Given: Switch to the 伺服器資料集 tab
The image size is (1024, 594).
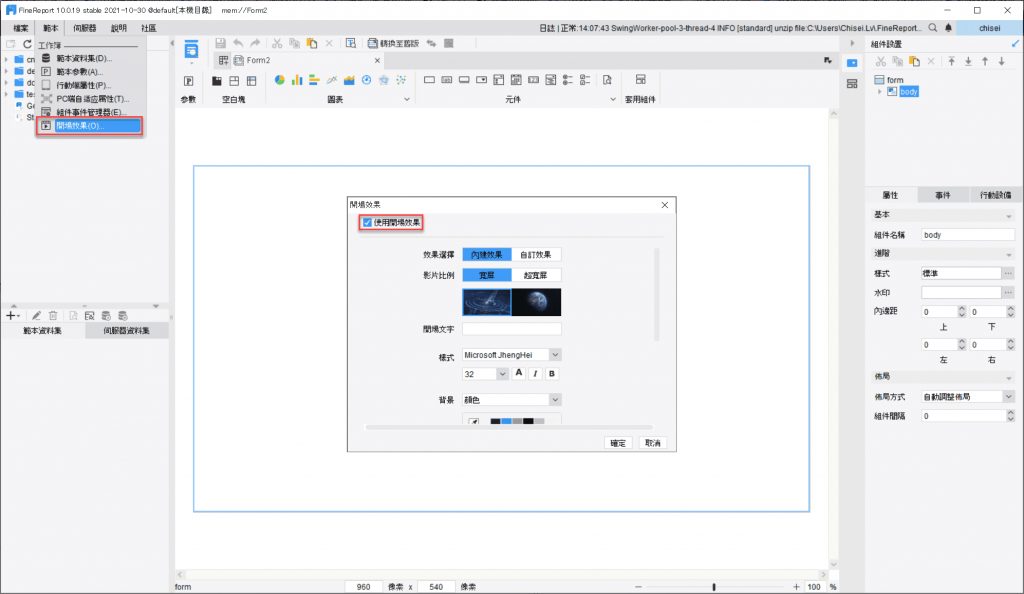Looking at the screenshot, I should [x=127, y=330].
